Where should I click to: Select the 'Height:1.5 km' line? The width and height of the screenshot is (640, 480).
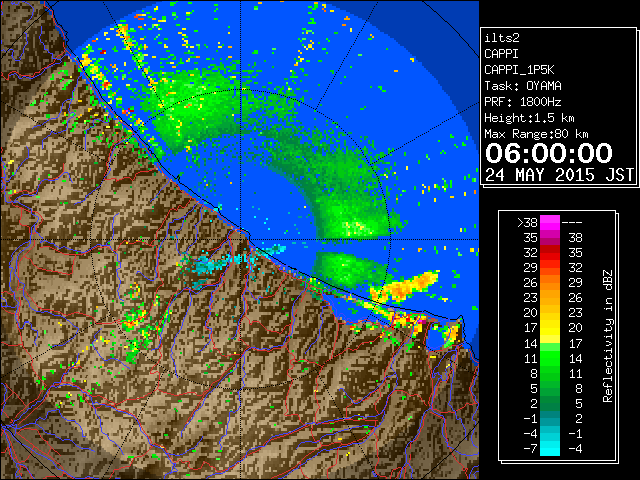529,118
